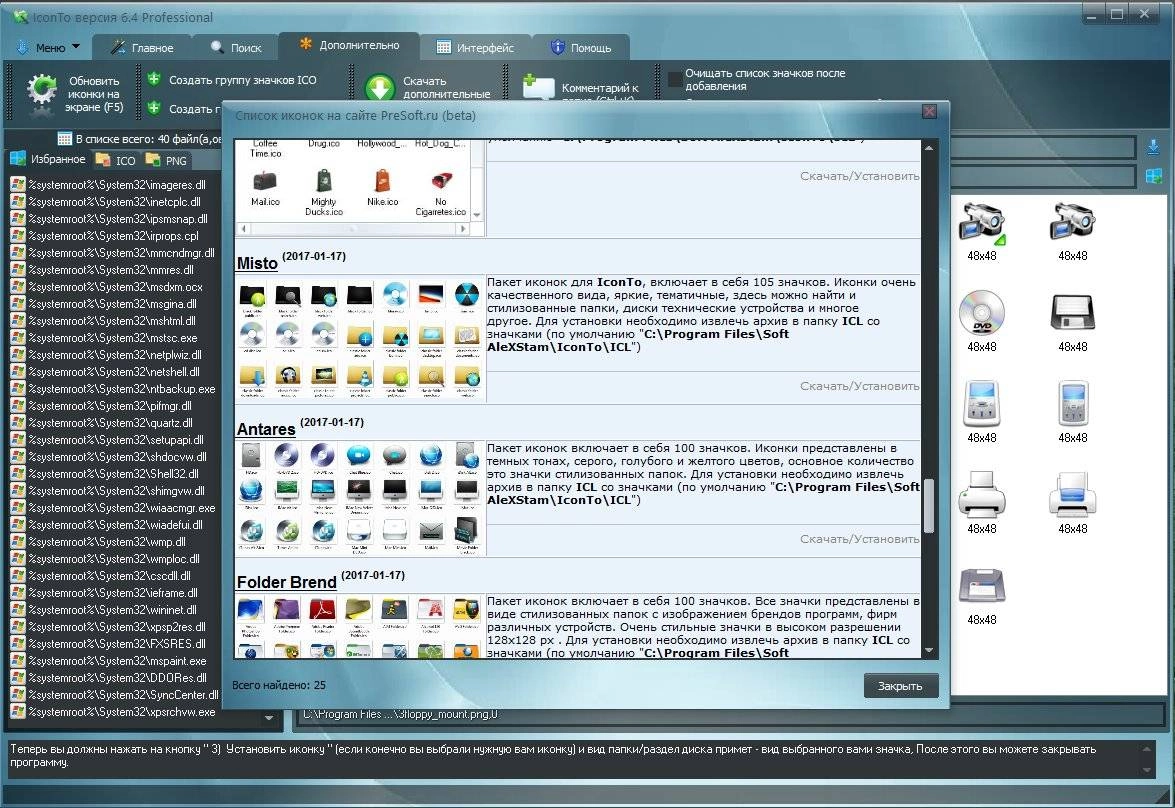Image resolution: width=1175 pixels, height=808 pixels.
Task: Switch to the ICO list tab
Action: [x=116, y=160]
